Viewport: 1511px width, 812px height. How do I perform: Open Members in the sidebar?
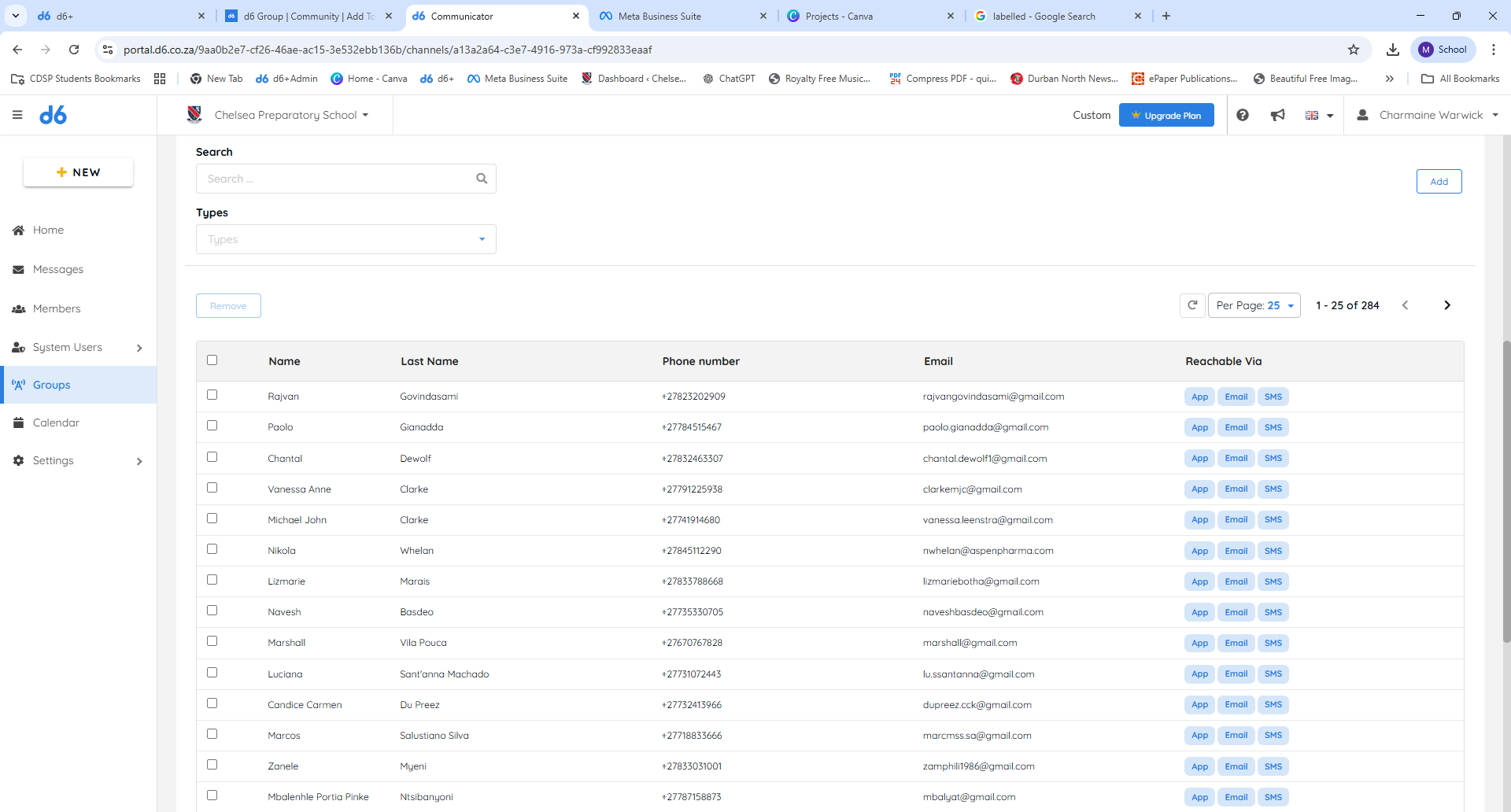(57, 308)
